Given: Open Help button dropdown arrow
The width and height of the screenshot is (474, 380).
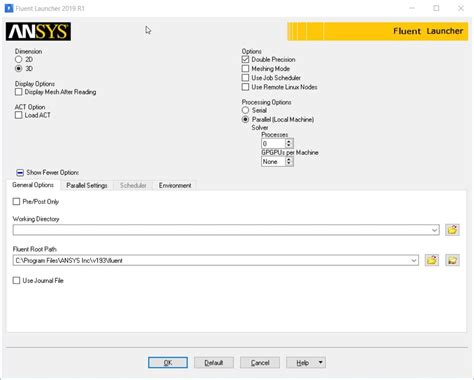Looking at the screenshot, I should (320, 362).
